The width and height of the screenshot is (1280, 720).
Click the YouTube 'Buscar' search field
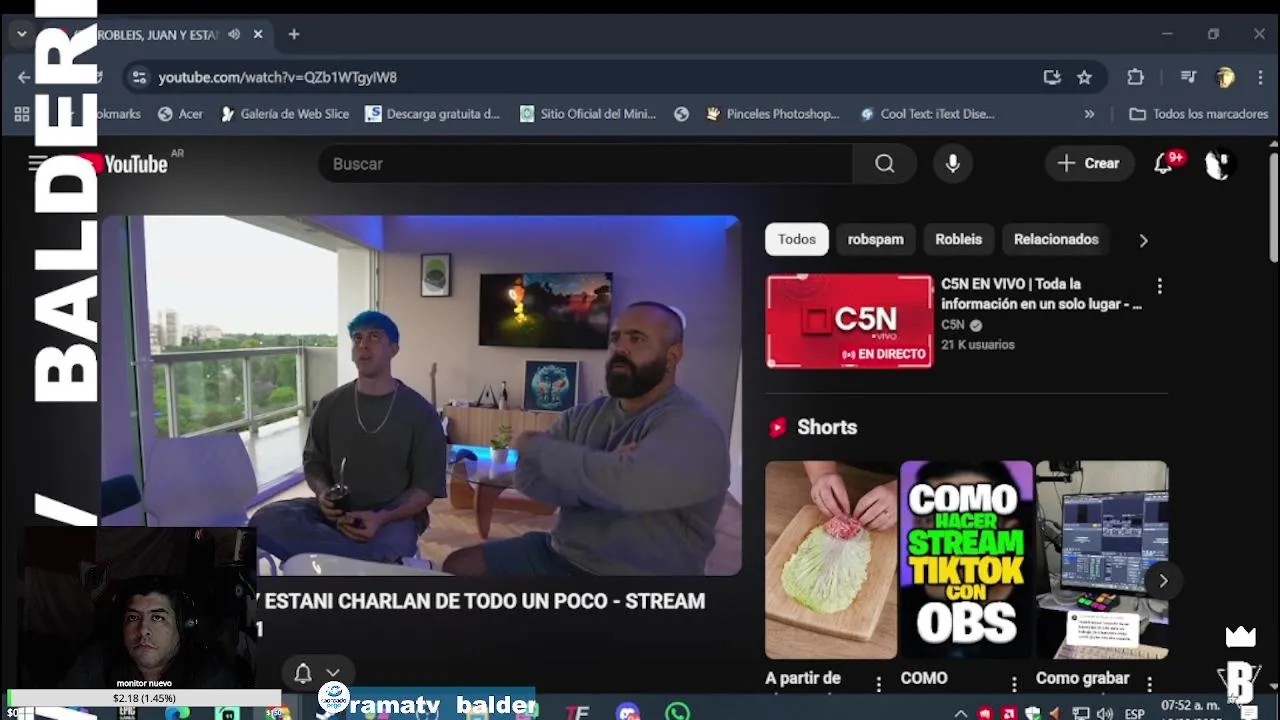(585, 164)
